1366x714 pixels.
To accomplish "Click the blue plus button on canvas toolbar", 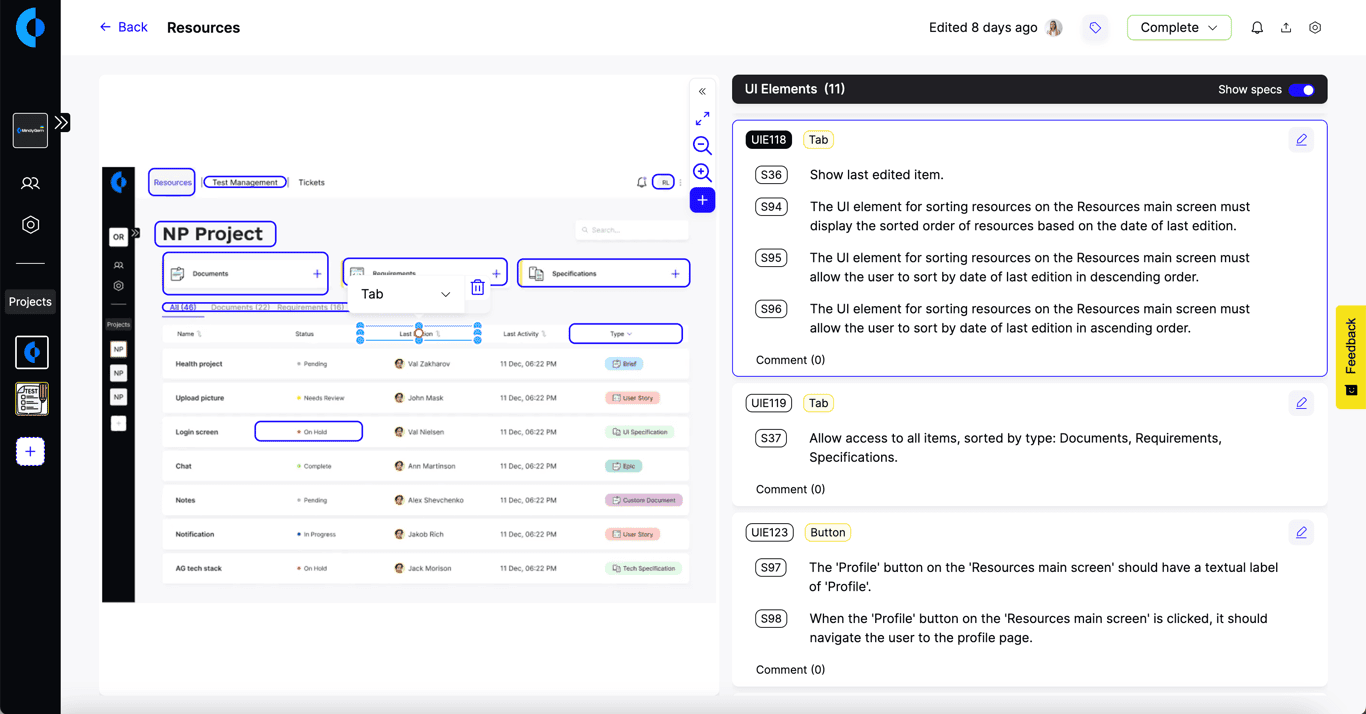I will 702,200.
